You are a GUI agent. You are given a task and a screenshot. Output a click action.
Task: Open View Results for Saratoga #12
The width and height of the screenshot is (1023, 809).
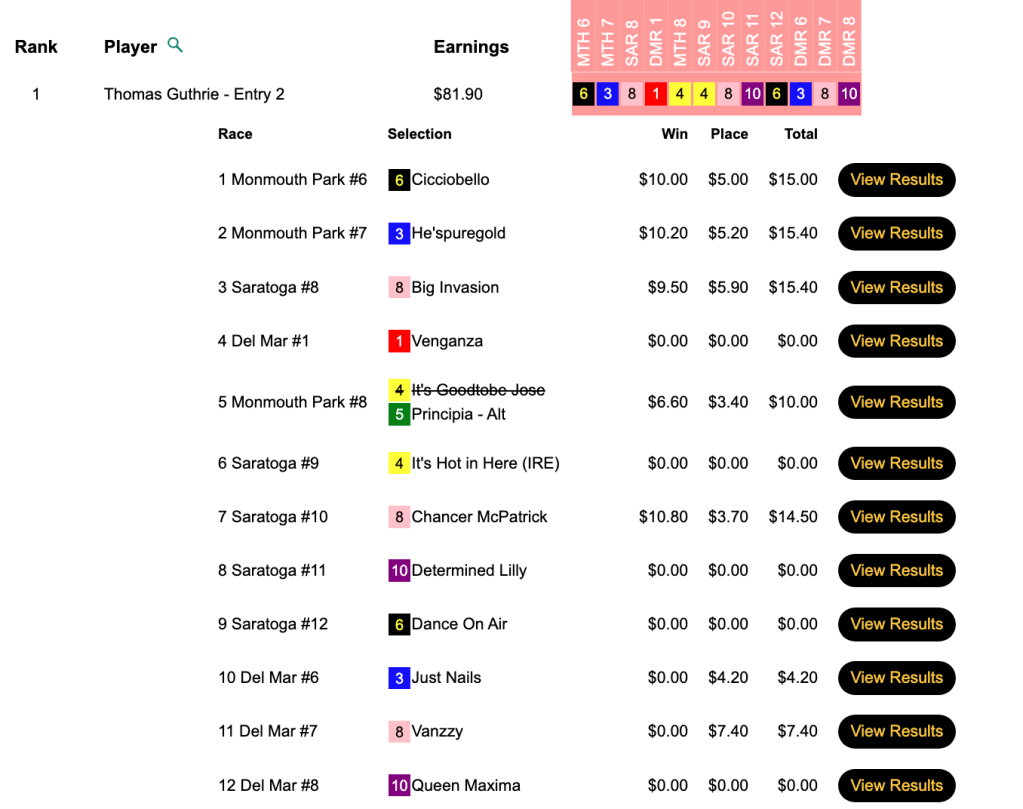click(896, 624)
